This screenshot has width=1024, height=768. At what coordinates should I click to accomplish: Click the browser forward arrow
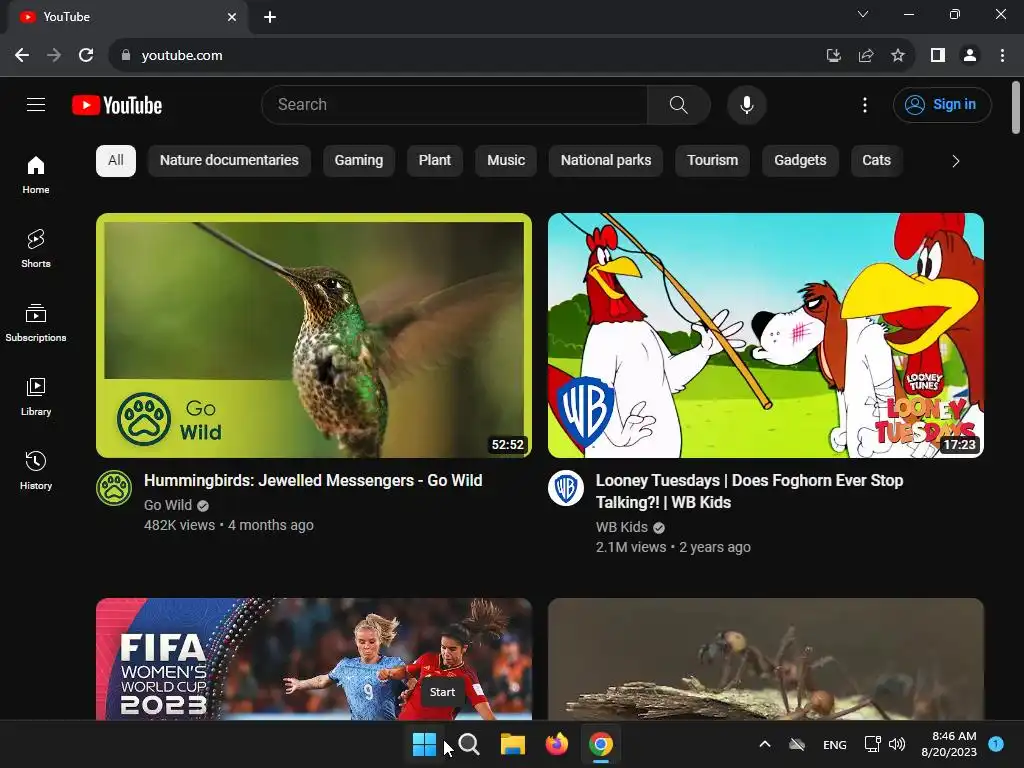(x=54, y=56)
